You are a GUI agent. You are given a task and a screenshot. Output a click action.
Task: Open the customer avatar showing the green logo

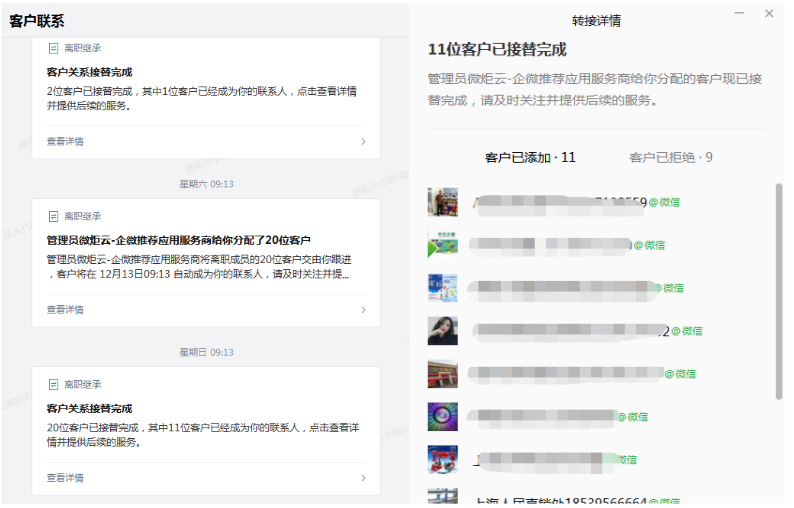pyautogui.click(x=442, y=245)
